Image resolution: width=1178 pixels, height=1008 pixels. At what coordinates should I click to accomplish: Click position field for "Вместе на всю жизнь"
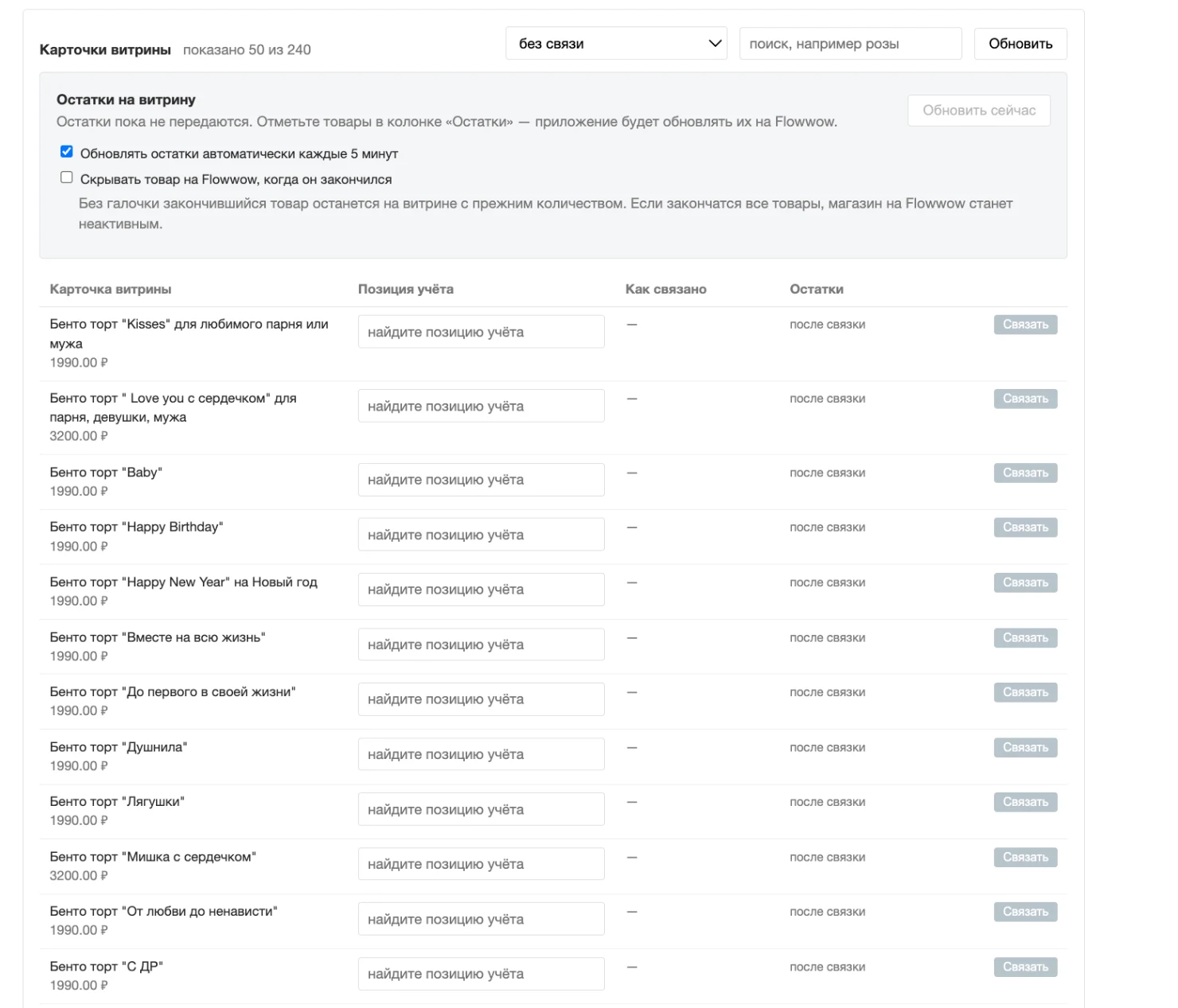[x=481, y=644]
